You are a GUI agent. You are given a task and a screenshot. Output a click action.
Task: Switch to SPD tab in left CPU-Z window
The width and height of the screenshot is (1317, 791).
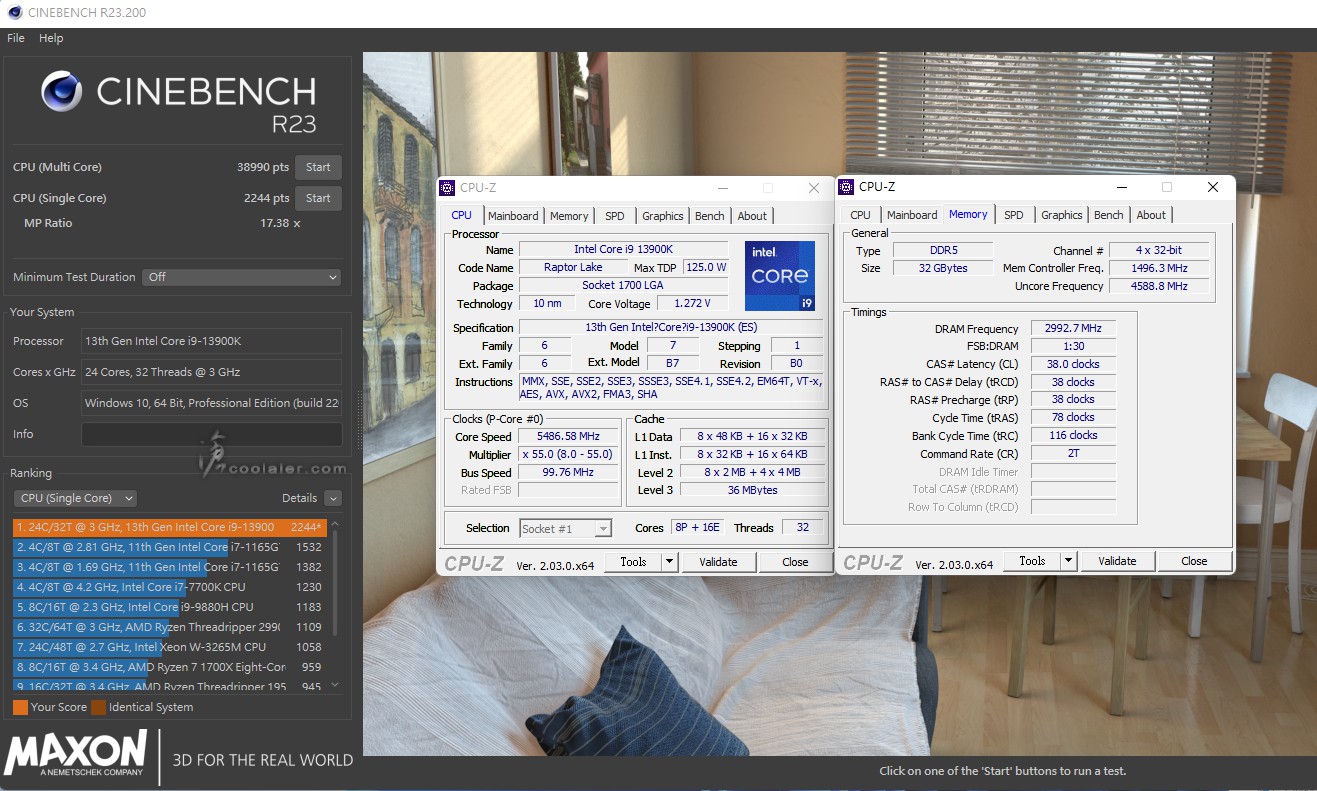pos(615,216)
